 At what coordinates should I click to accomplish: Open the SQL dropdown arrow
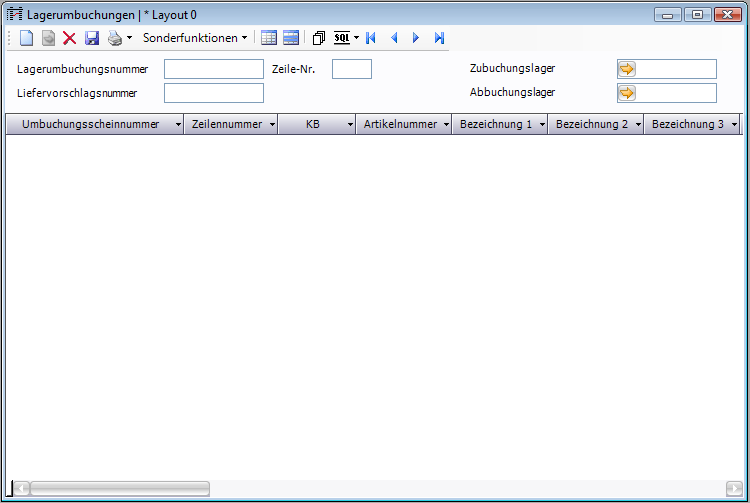tap(356, 38)
